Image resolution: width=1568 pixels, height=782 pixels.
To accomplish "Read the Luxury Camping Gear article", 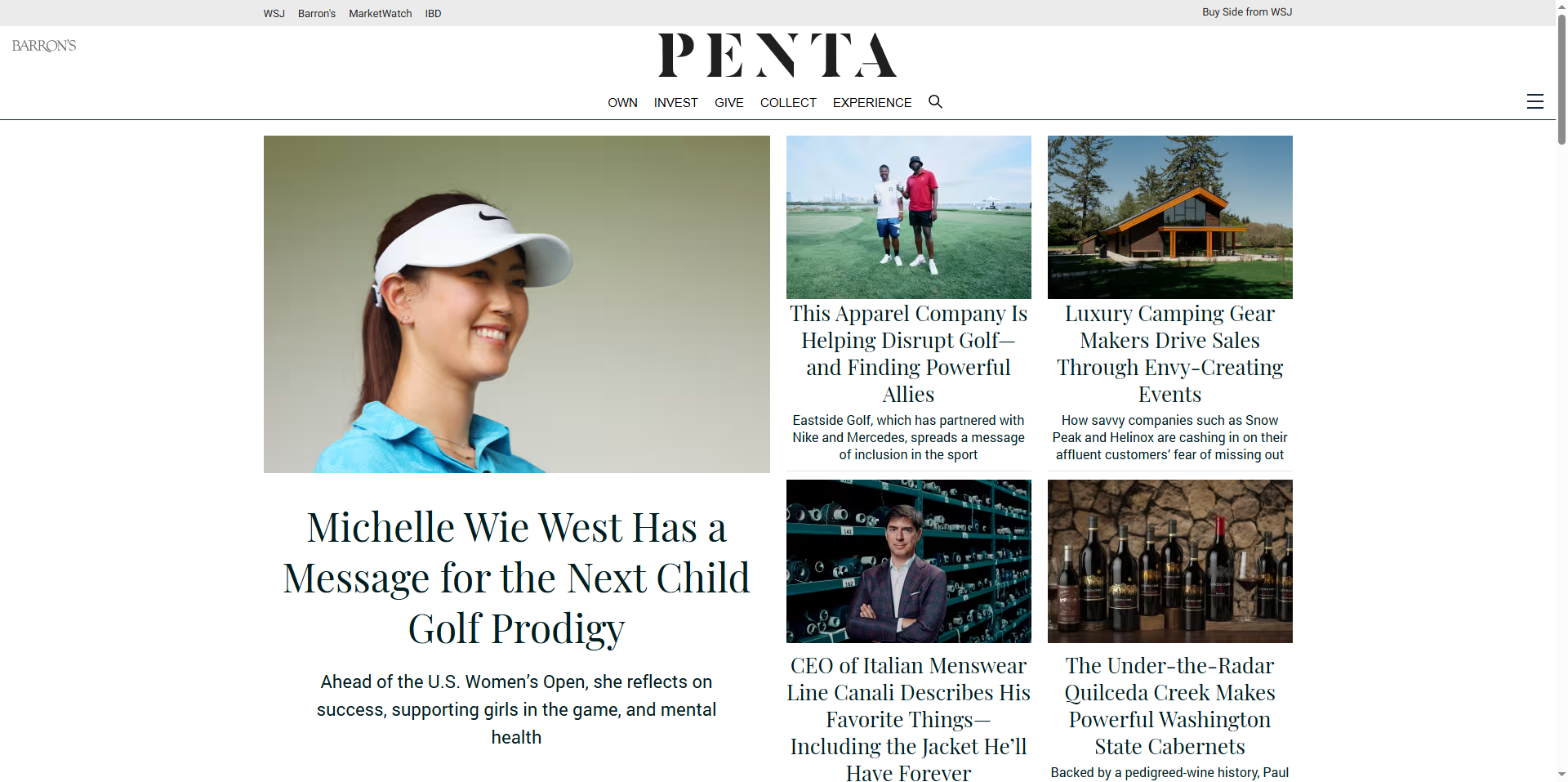I will 1169,354.
